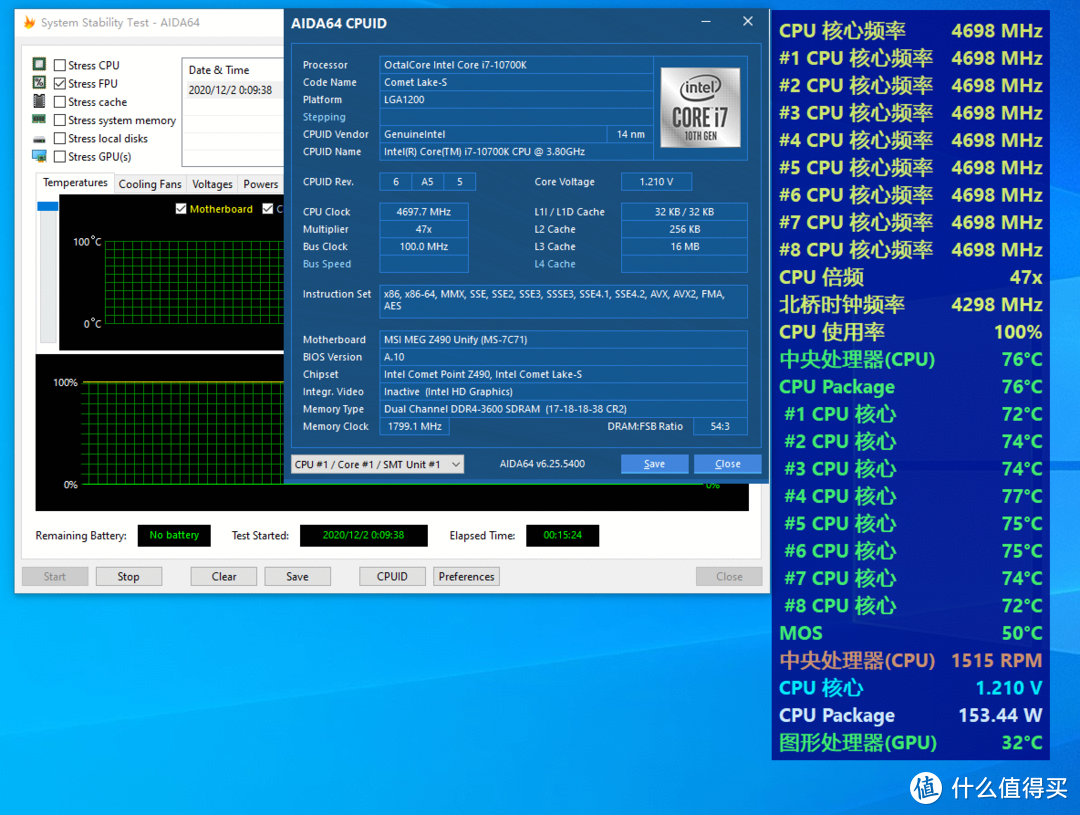Viewport: 1080px width, 815px height.
Task: Click the memory module icon beside Stress system memory
Action: pyautogui.click(x=39, y=120)
